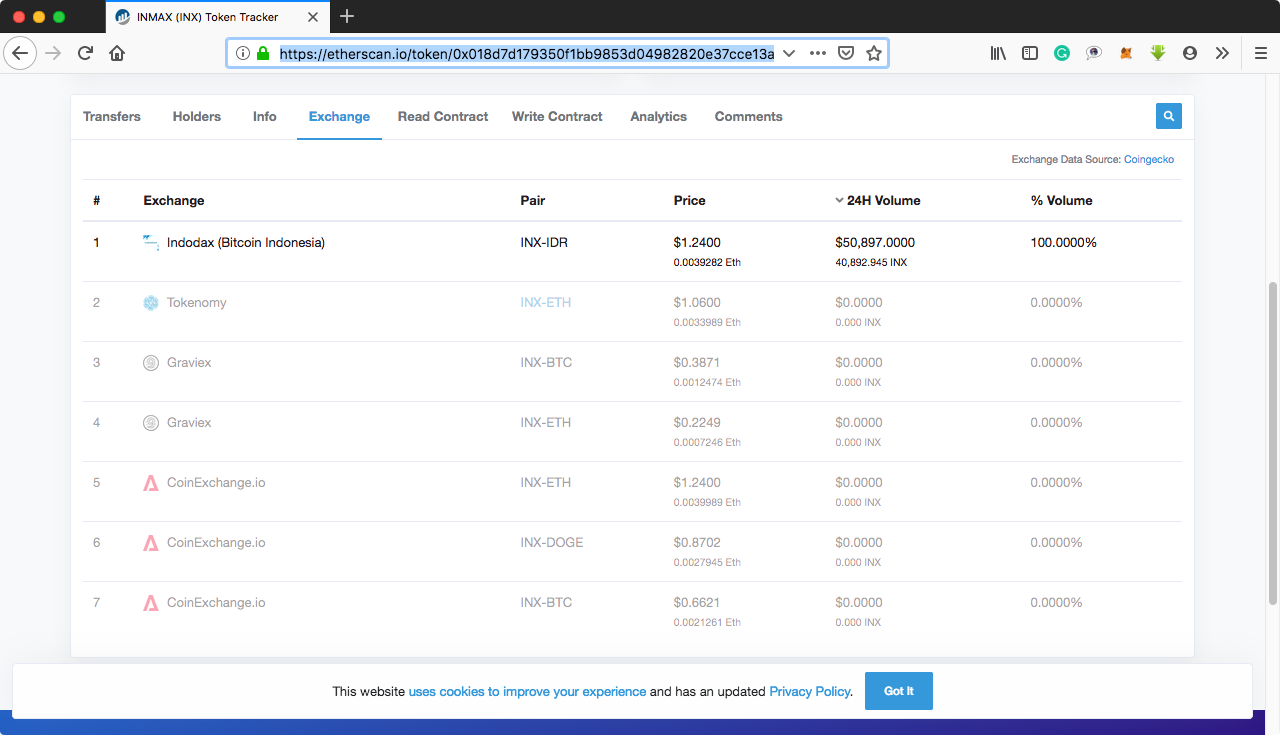
Task: Open site information icon in address bar
Action: pyautogui.click(x=243, y=53)
